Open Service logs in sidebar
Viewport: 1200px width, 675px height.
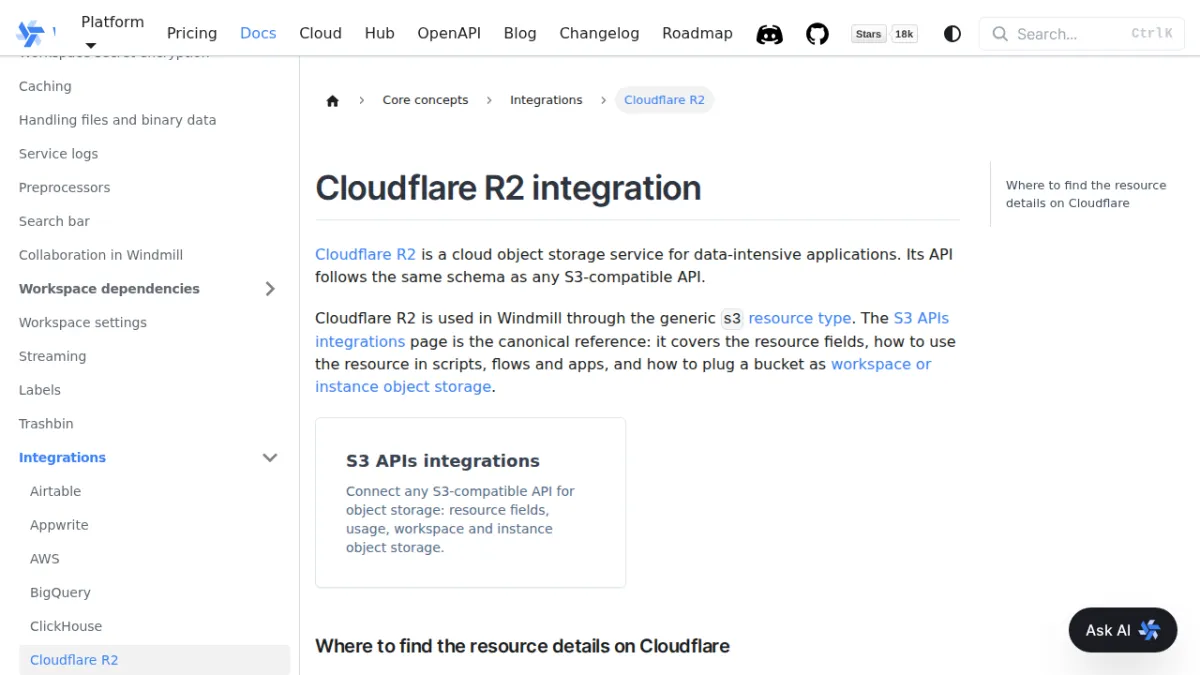point(58,154)
